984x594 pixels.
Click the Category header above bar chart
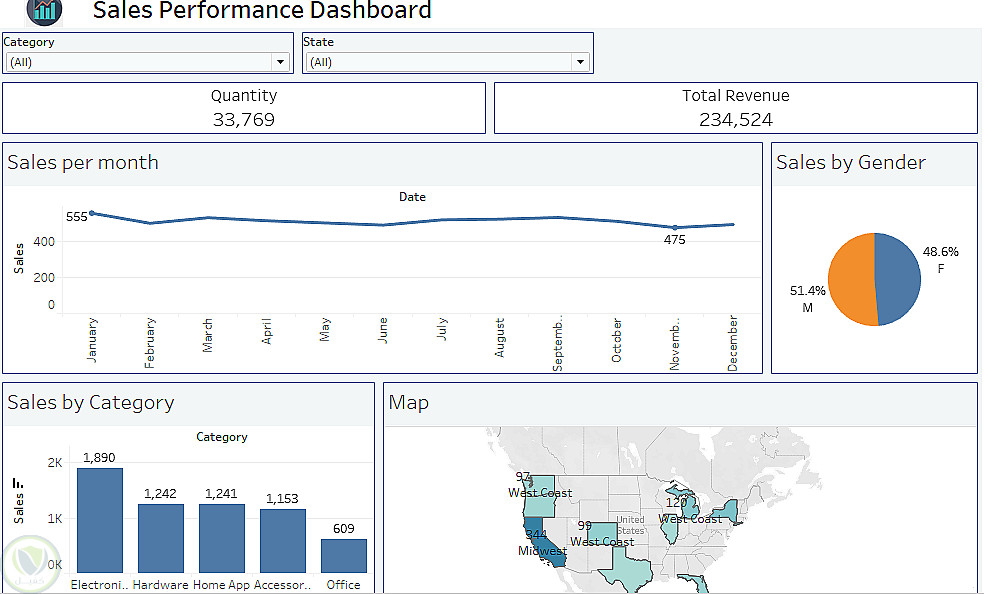click(222, 437)
